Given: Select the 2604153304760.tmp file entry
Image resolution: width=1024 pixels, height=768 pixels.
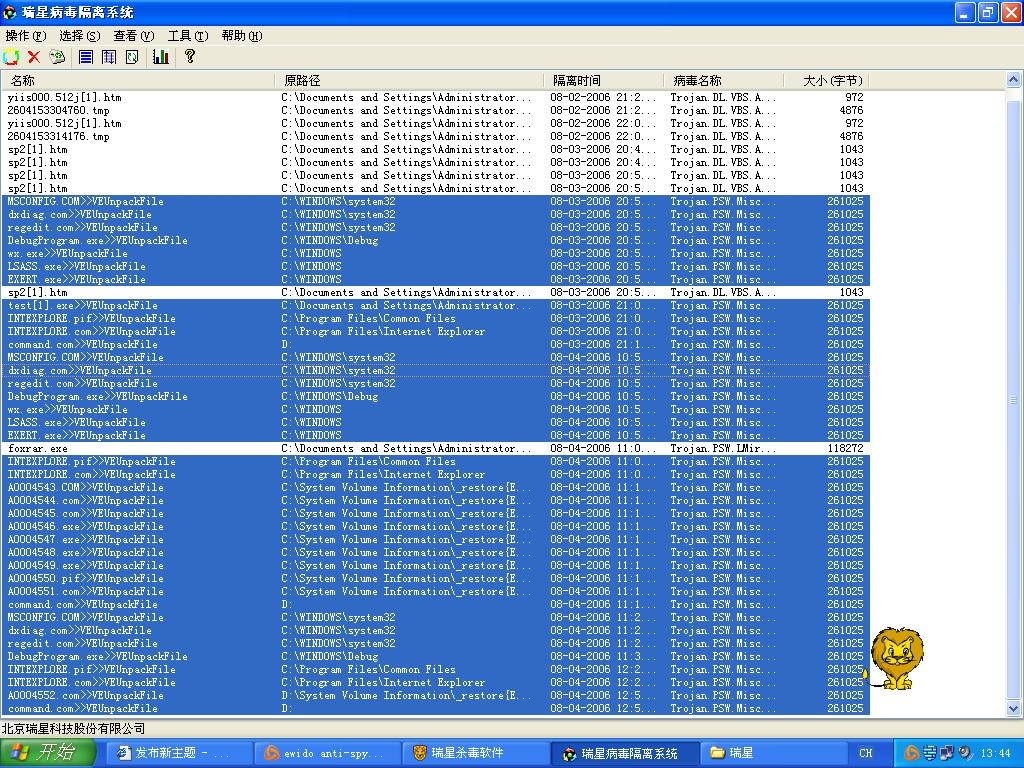Looking at the screenshot, I should pyautogui.click(x=58, y=111).
